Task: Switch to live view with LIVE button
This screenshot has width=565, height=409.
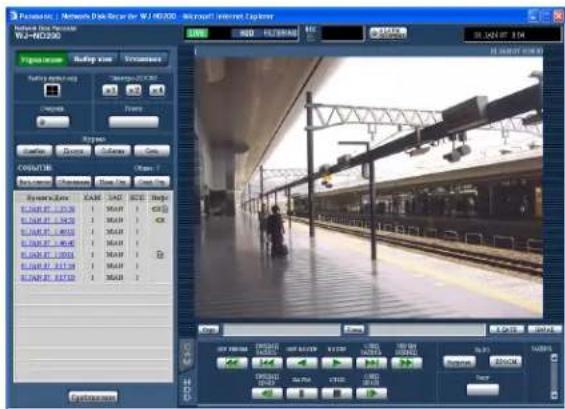Action: [x=197, y=34]
